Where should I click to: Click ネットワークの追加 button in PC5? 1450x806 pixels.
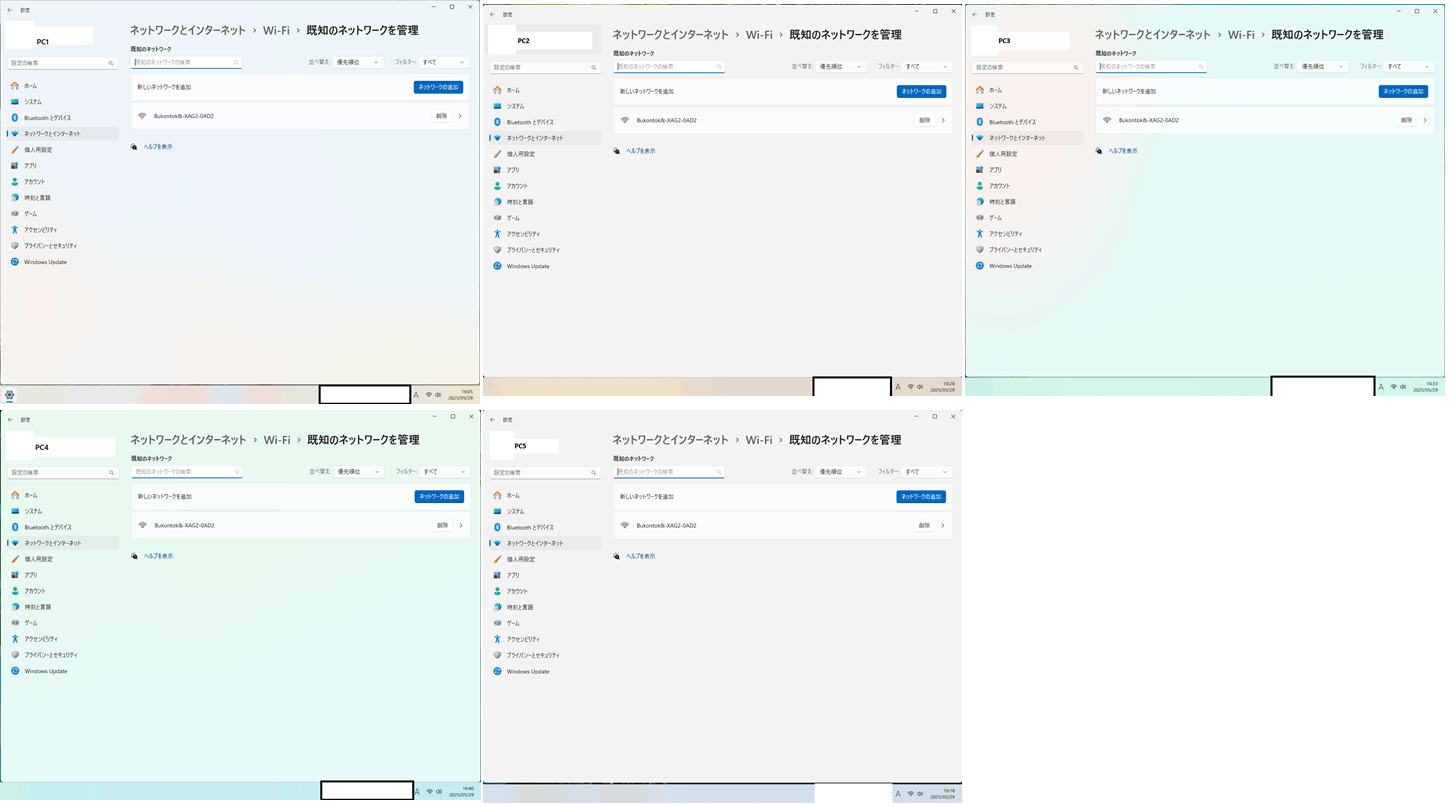(921, 496)
